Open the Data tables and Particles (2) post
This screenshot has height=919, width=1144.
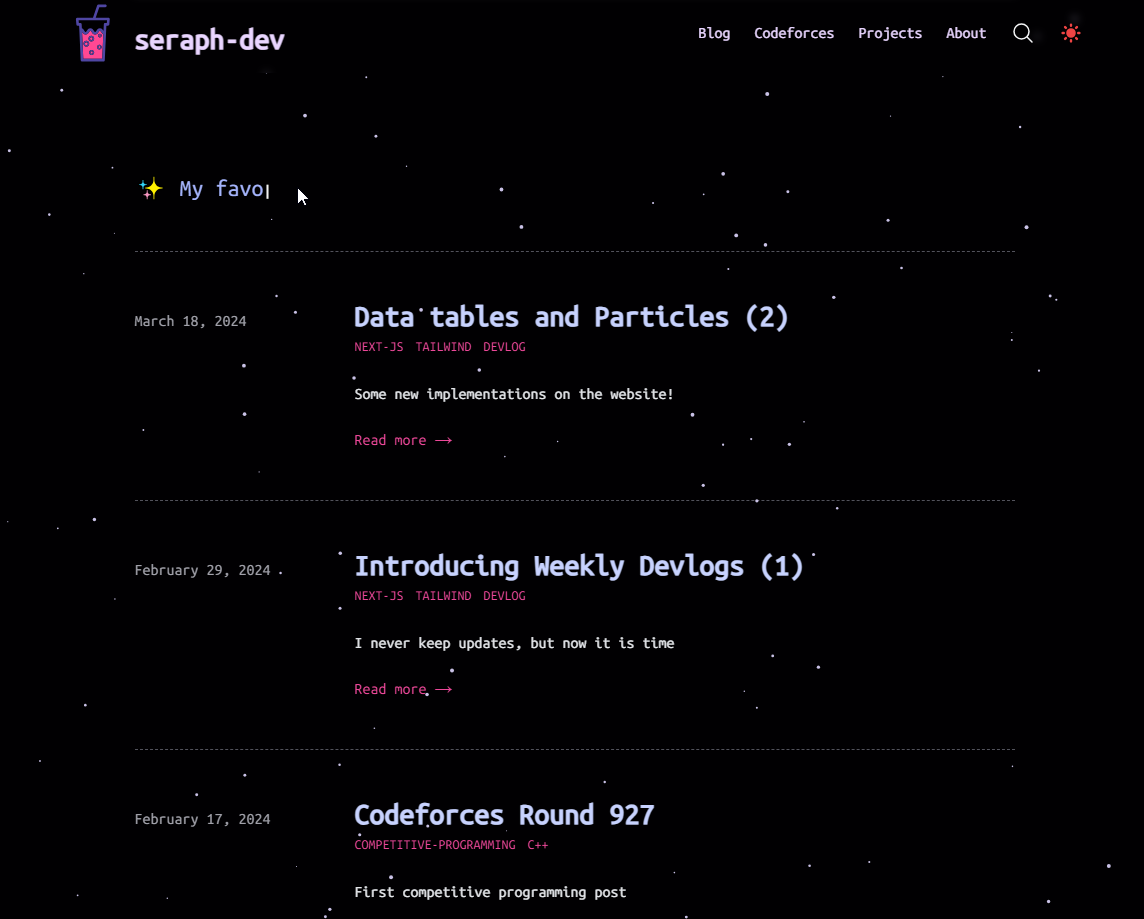click(x=571, y=317)
